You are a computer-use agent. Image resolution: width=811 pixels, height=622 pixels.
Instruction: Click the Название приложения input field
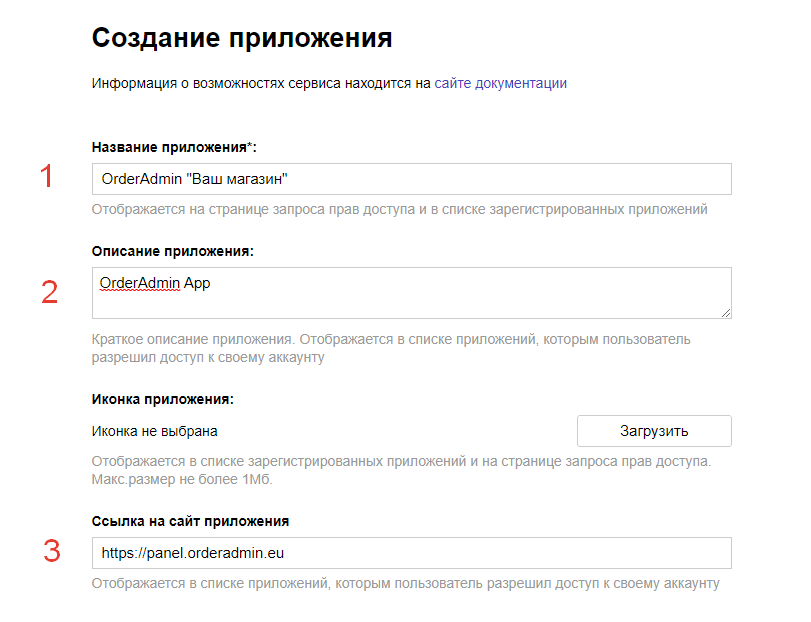pyautogui.click(x=412, y=179)
